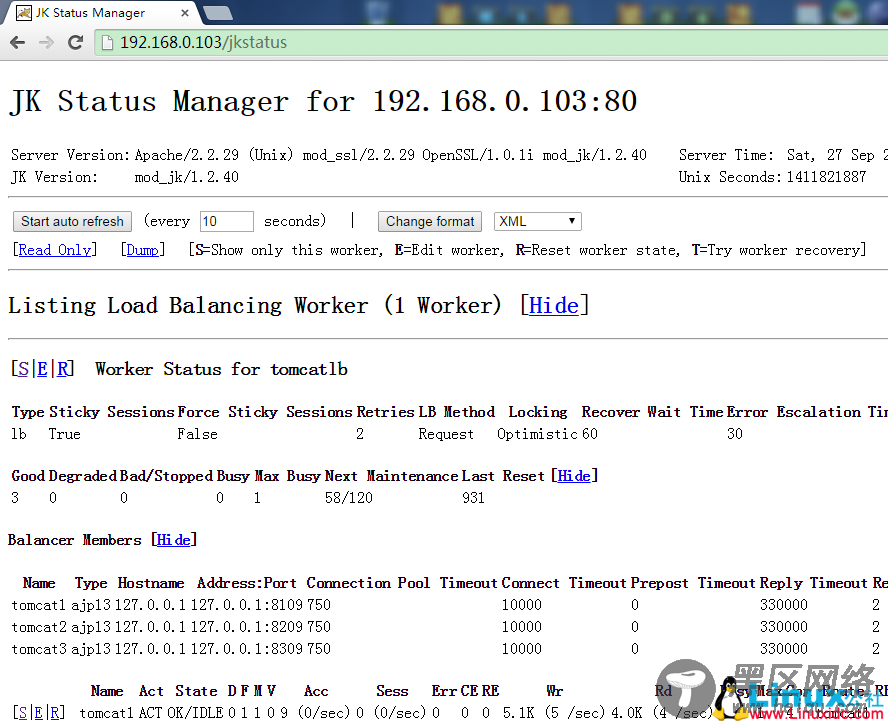
Task: Click the address bar showing 192.168.0.103/jkstatus
Action: click(x=493, y=42)
